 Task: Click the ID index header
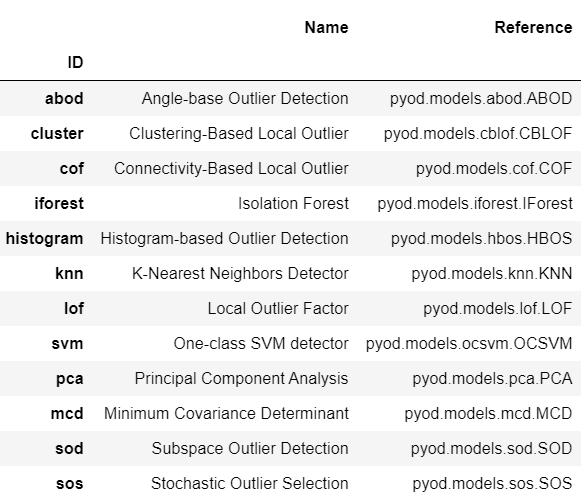tap(75, 62)
